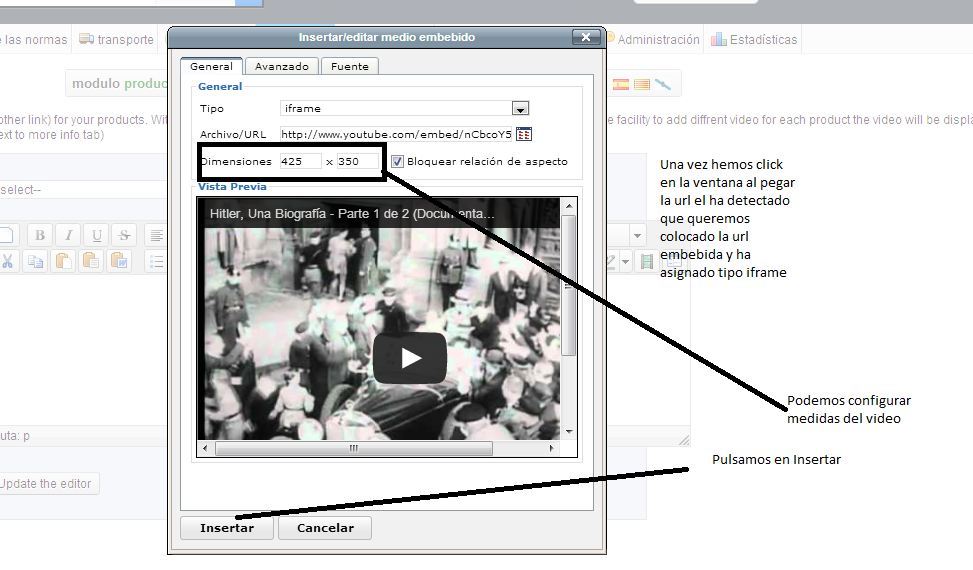The width and height of the screenshot is (973, 570).
Task: Click the Paste as plain text icon
Action: [x=91, y=261]
